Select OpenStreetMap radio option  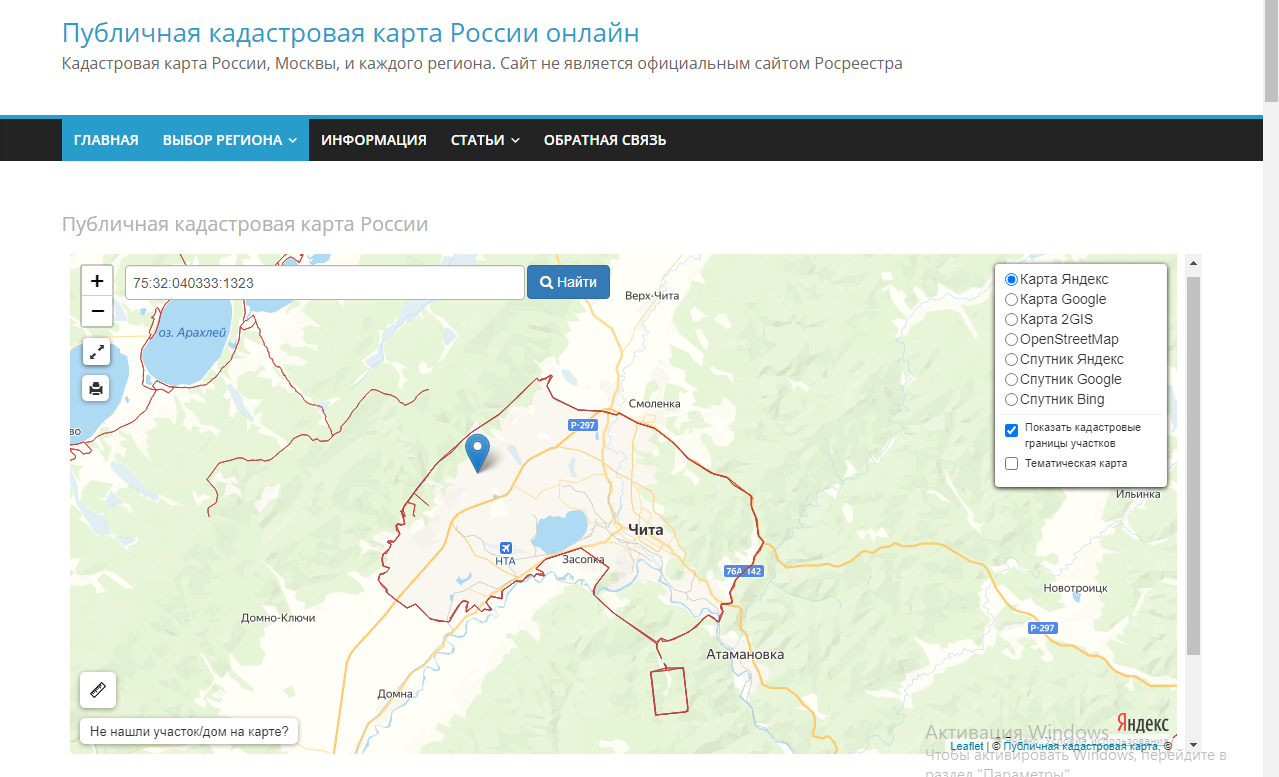[1011, 340]
